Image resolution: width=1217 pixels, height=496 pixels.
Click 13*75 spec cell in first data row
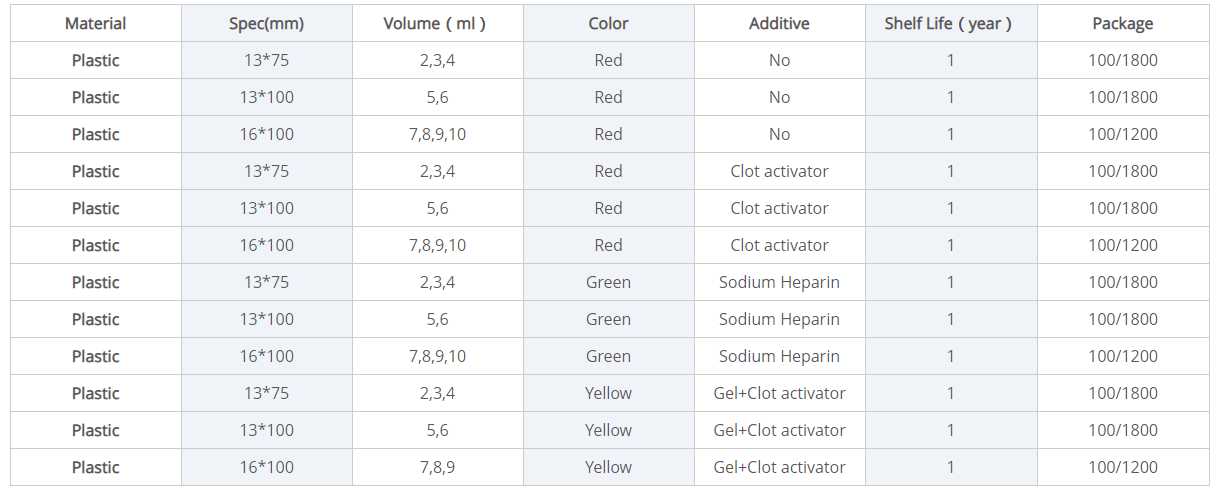(x=266, y=60)
